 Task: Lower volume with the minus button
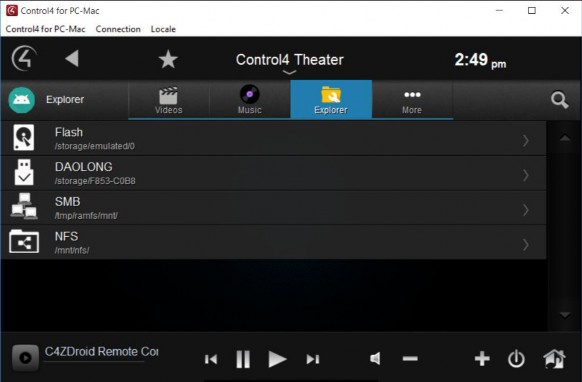[410, 359]
